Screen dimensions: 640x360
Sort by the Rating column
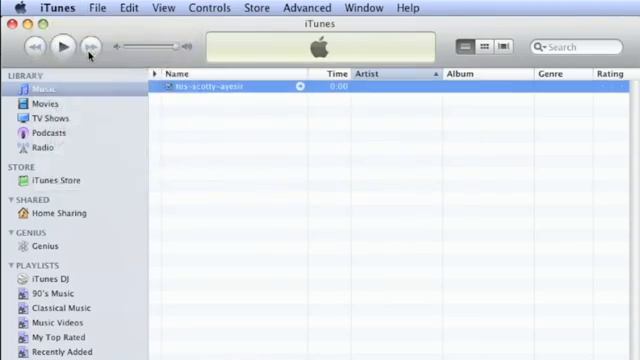[x=611, y=74]
